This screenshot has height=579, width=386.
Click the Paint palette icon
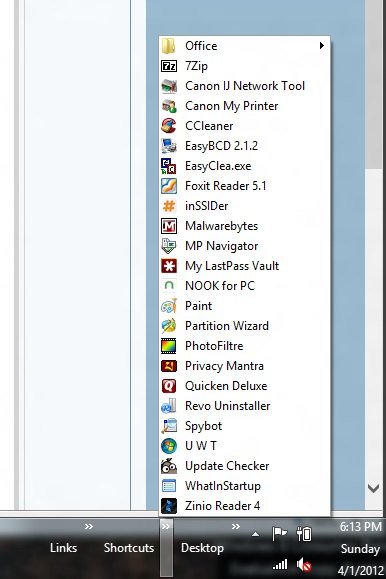coord(169,306)
